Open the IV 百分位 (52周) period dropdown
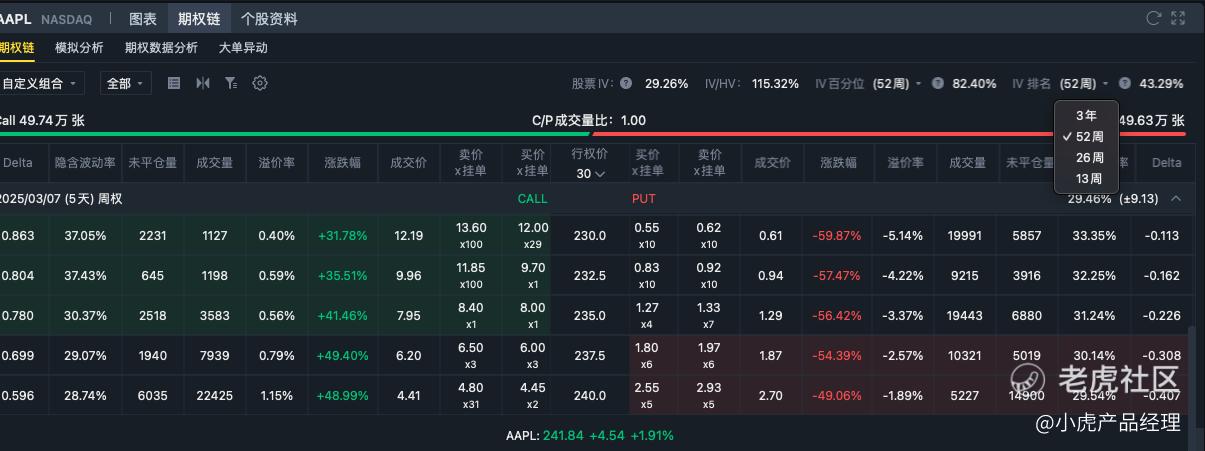 tap(897, 83)
